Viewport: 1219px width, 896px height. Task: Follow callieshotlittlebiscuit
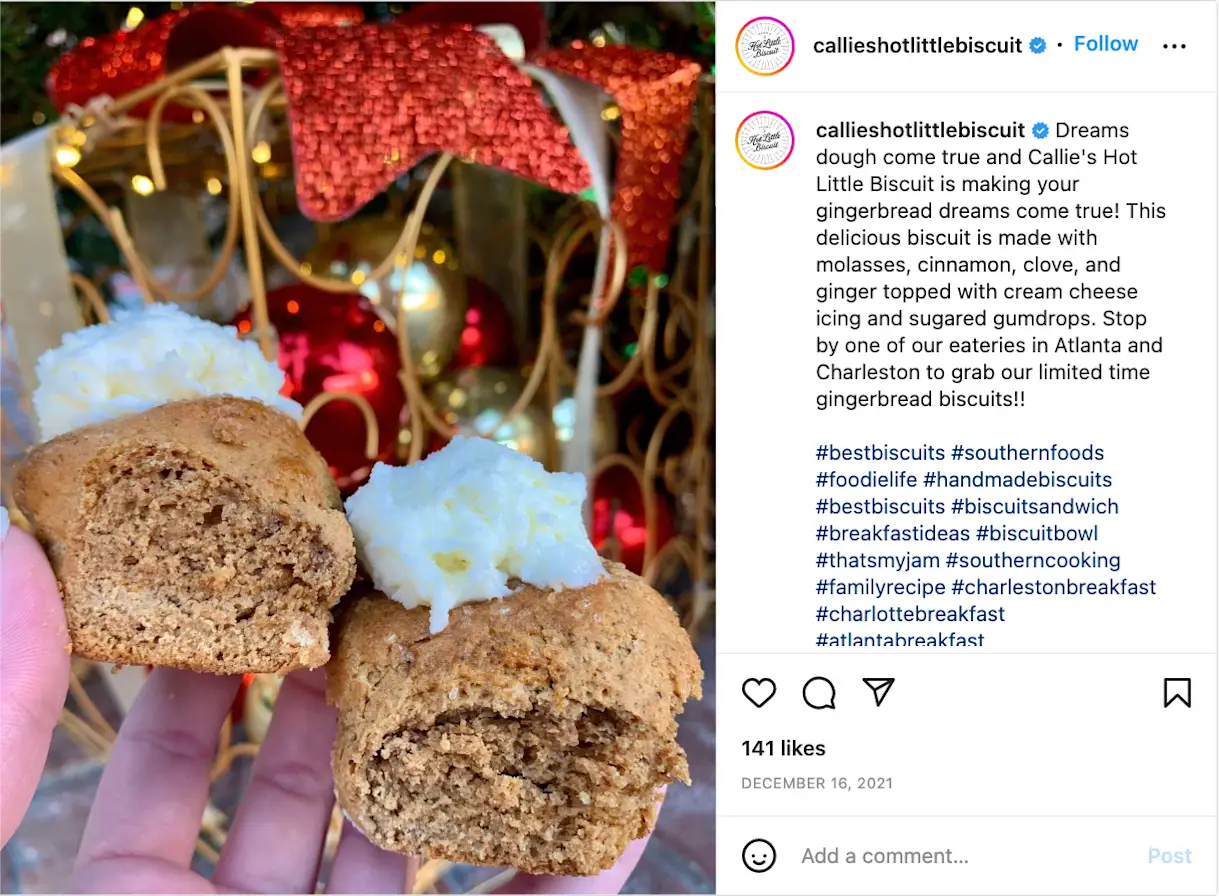(x=1106, y=44)
